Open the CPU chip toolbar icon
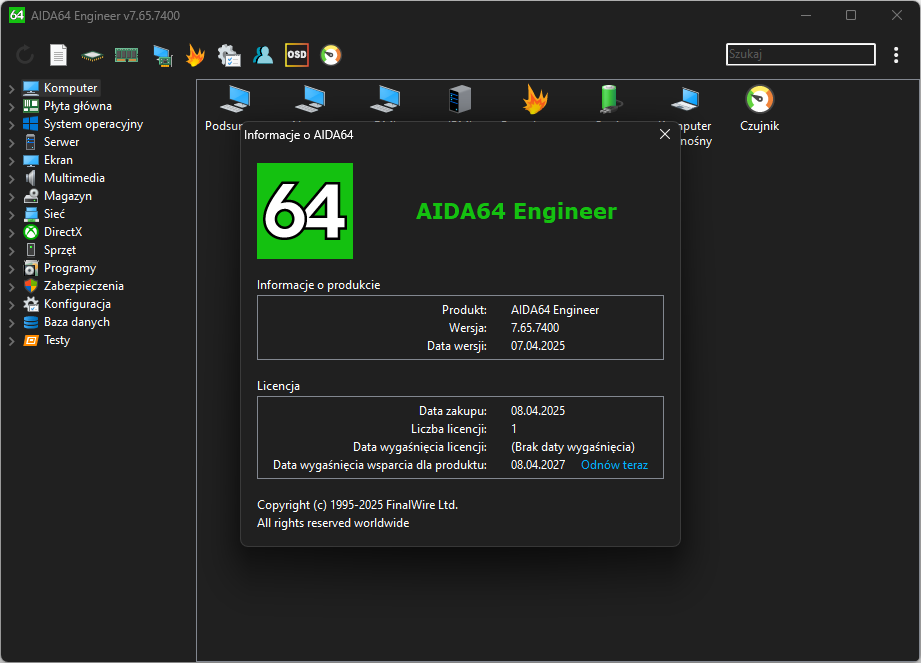 pyautogui.click(x=92, y=56)
